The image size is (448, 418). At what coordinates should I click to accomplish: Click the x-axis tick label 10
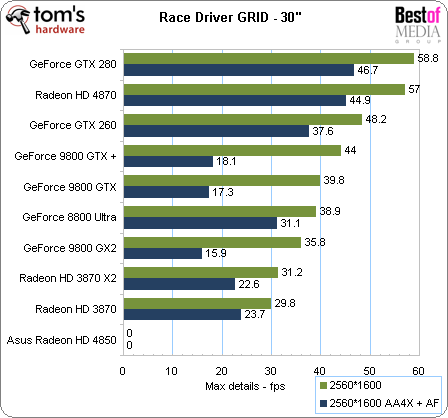[172, 371]
